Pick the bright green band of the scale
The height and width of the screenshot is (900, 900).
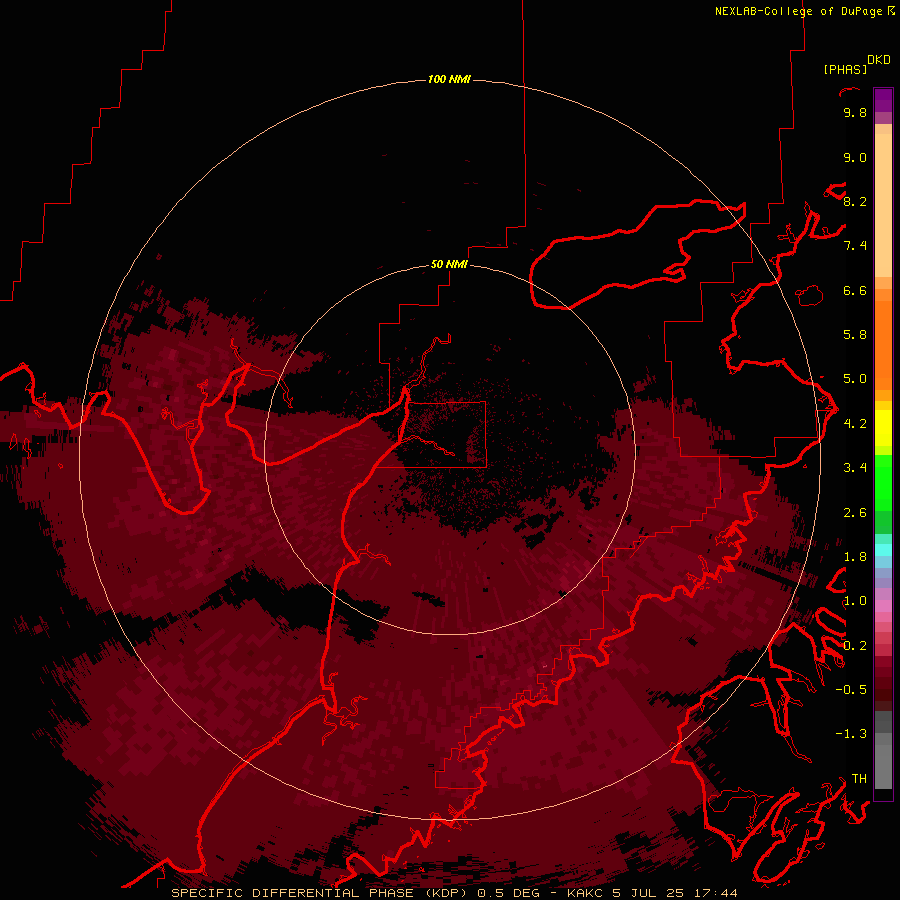coord(883,483)
